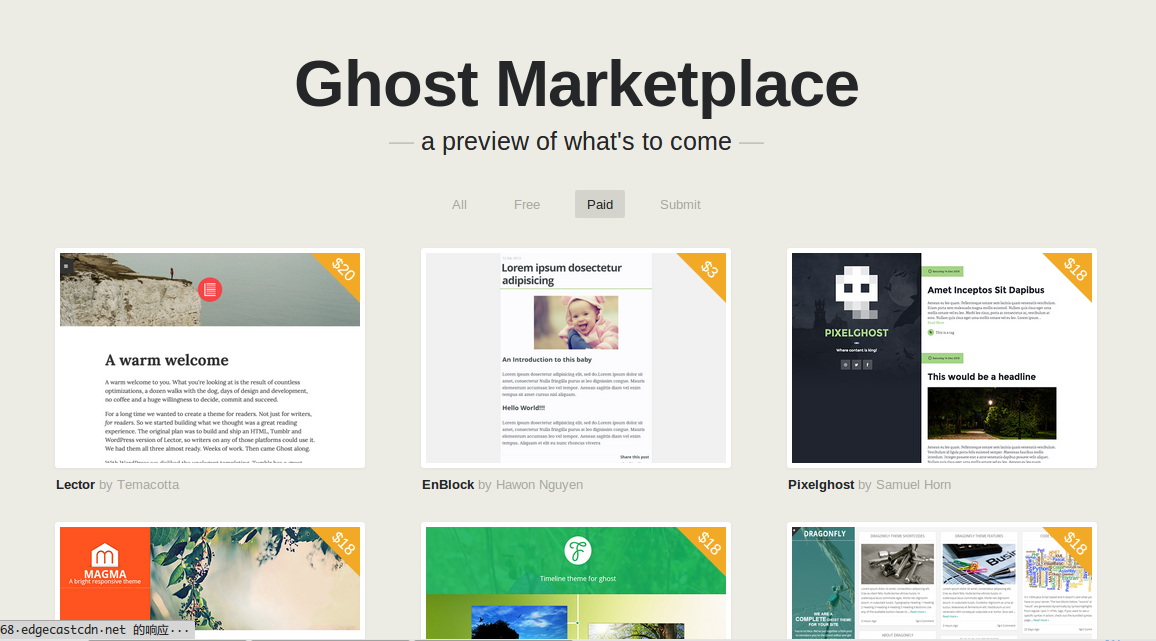Click the $18 price ribbon on Pixelghost
1156x641 pixels.
point(1074,270)
